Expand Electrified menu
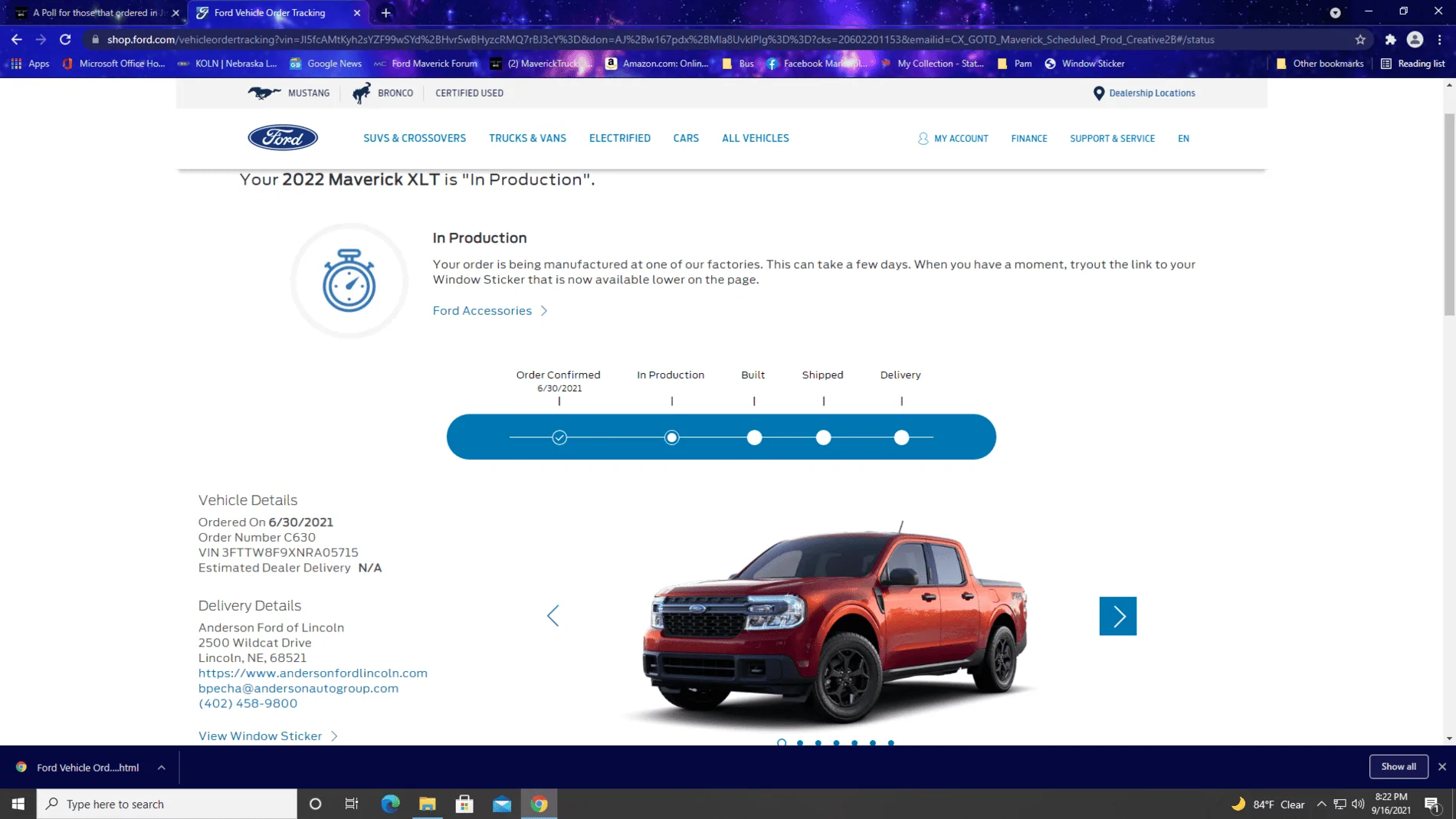The image size is (1456, 819). [619, 139]
